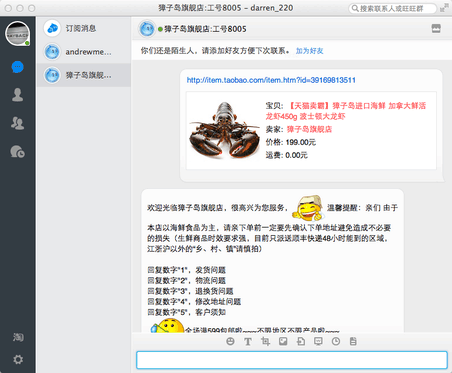452x373 pixels.
Task: Switch to the messages chat bubble view
Action: (x=17, y=67)
